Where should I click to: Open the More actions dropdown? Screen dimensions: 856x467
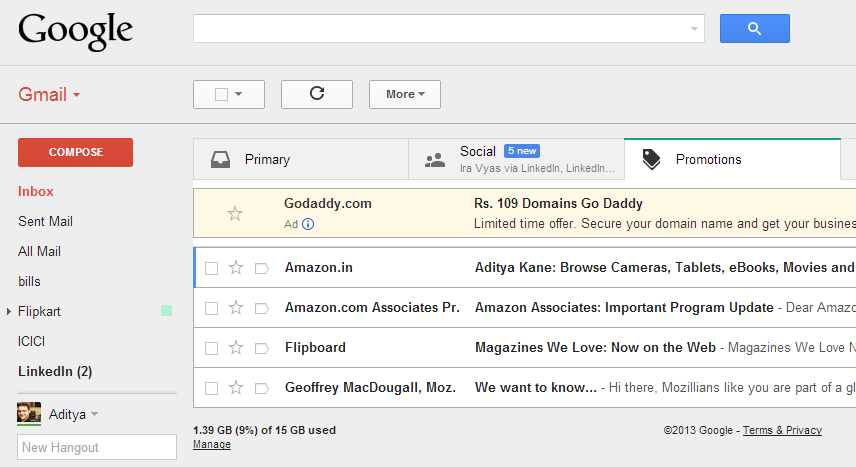pos(405,94)
